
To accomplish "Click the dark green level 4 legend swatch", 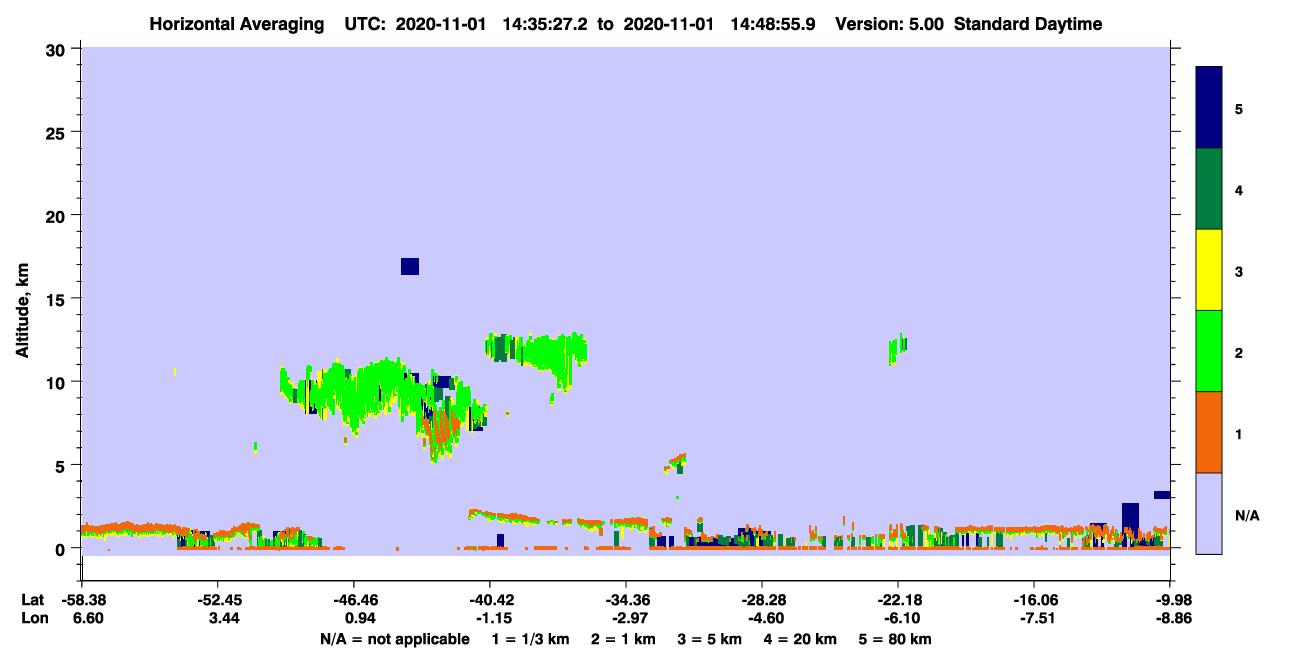I will [x=1209, y=189].
